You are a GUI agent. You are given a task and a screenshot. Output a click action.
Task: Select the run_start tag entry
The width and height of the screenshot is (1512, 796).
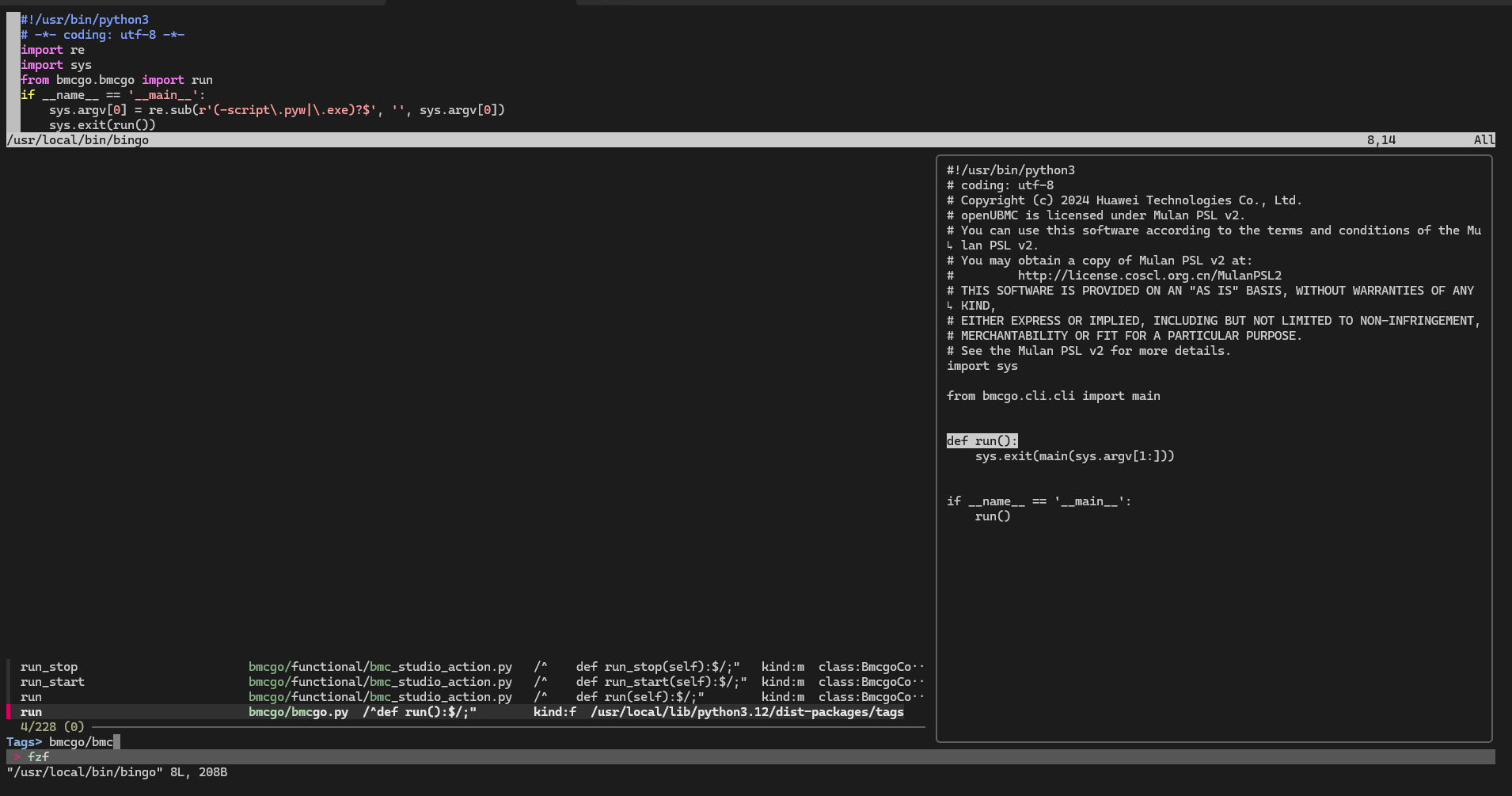(x=52, y=682)
